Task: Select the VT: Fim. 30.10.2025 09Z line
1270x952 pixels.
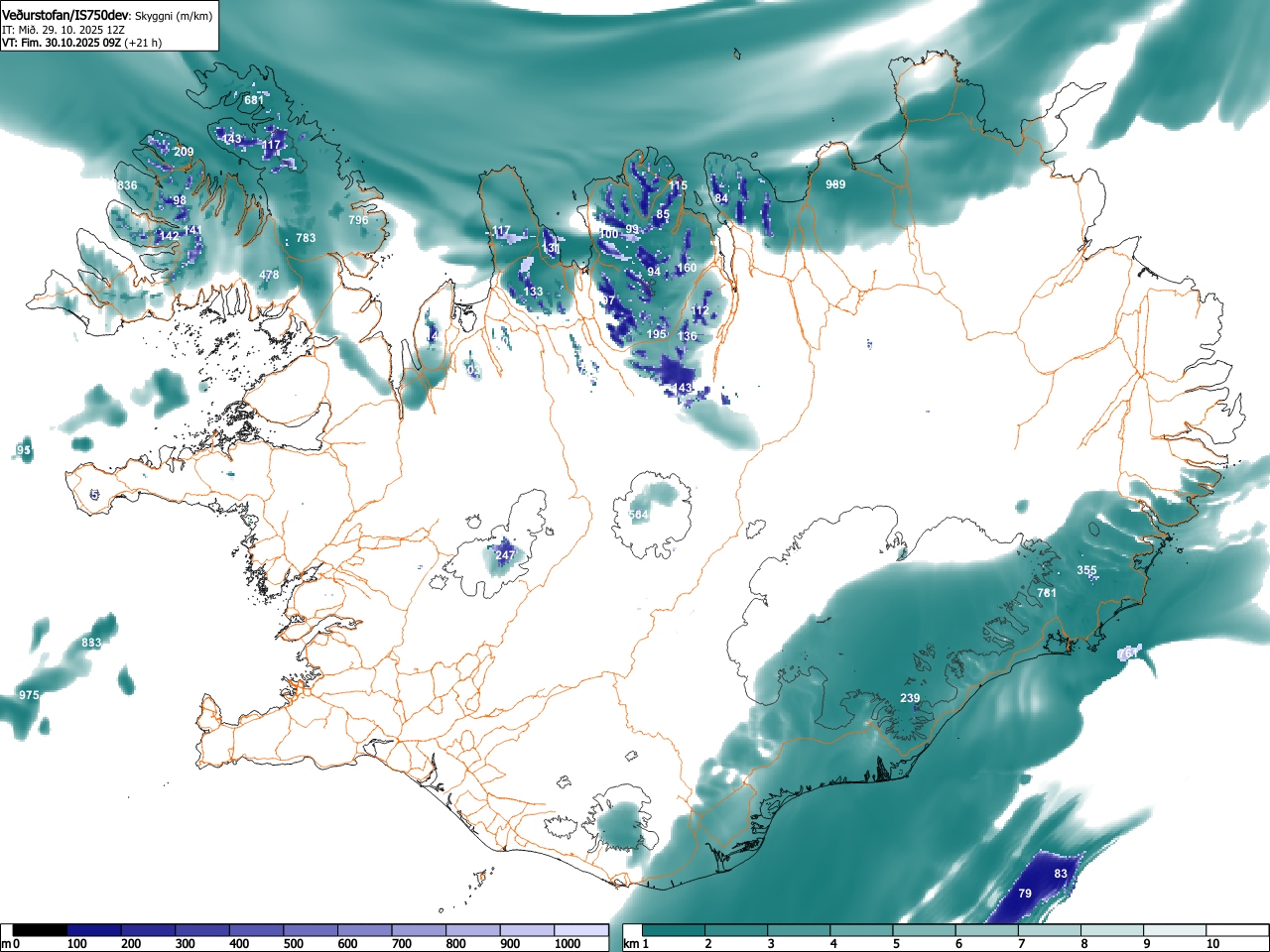Action: (62, 43)
